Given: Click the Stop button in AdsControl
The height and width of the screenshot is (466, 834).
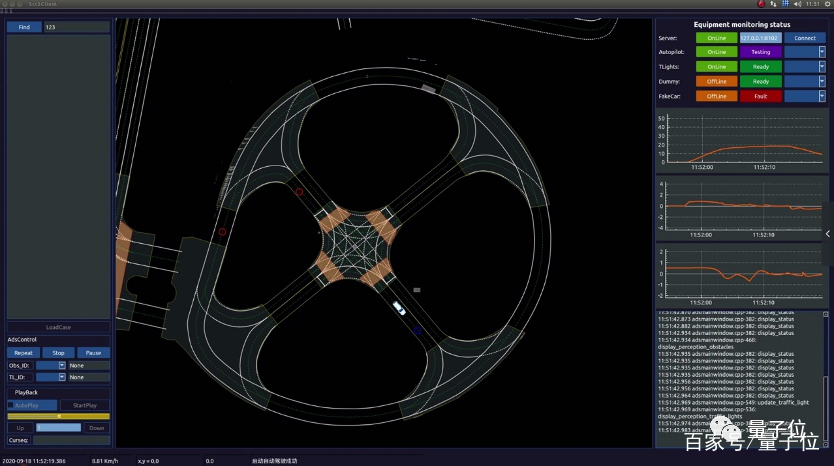Looking at the screenshot, I should click(x=58, y=353).
